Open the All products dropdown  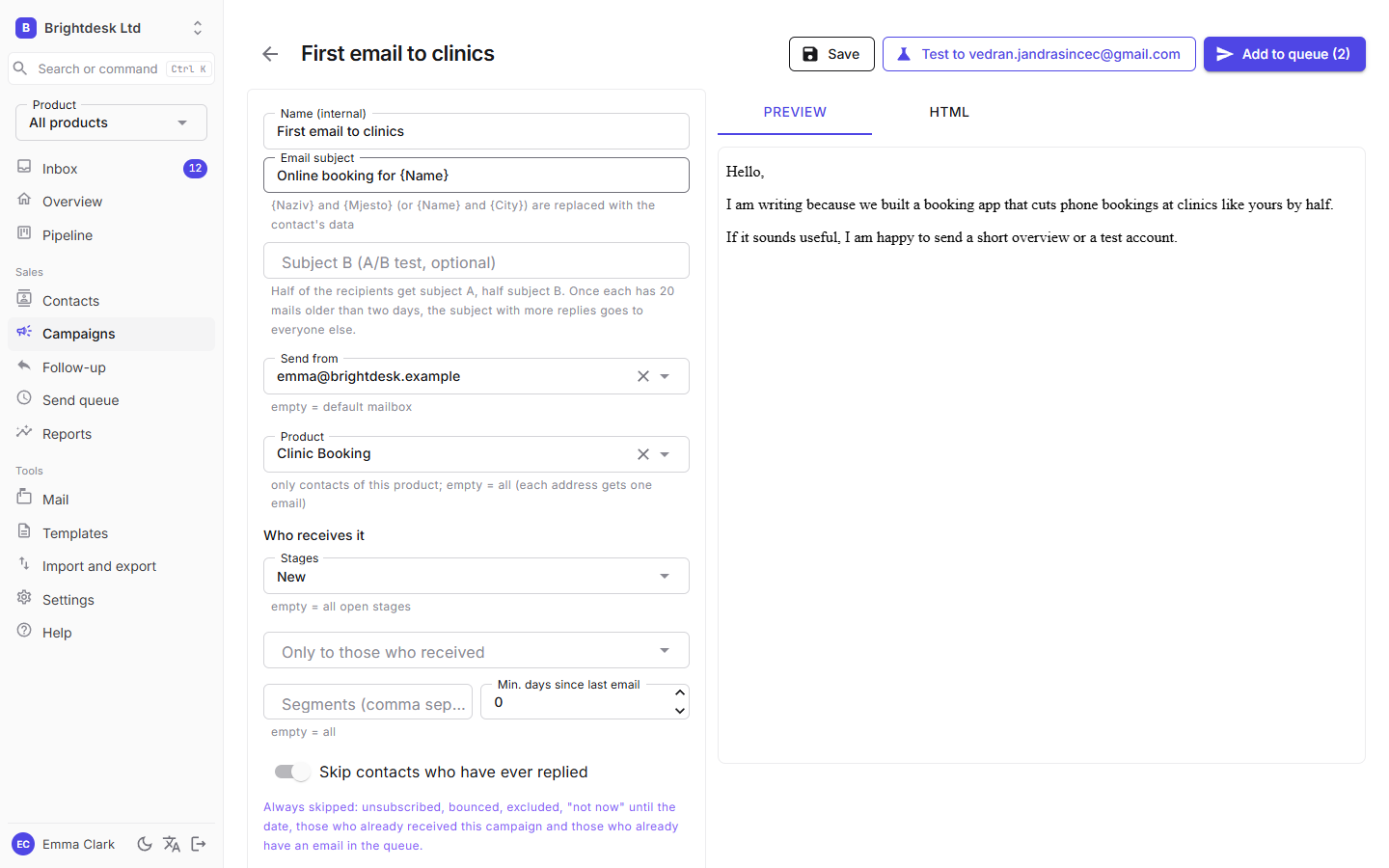[112, 122]
